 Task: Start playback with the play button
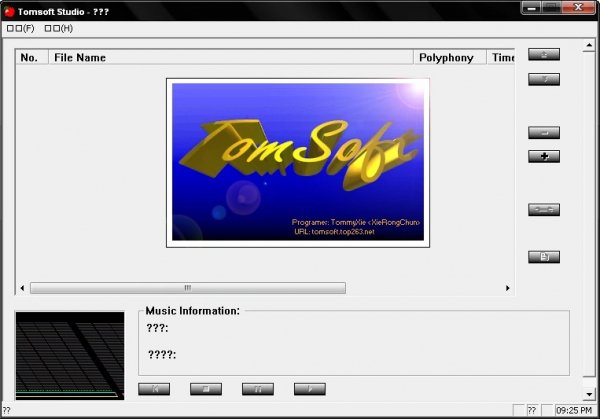310,389
